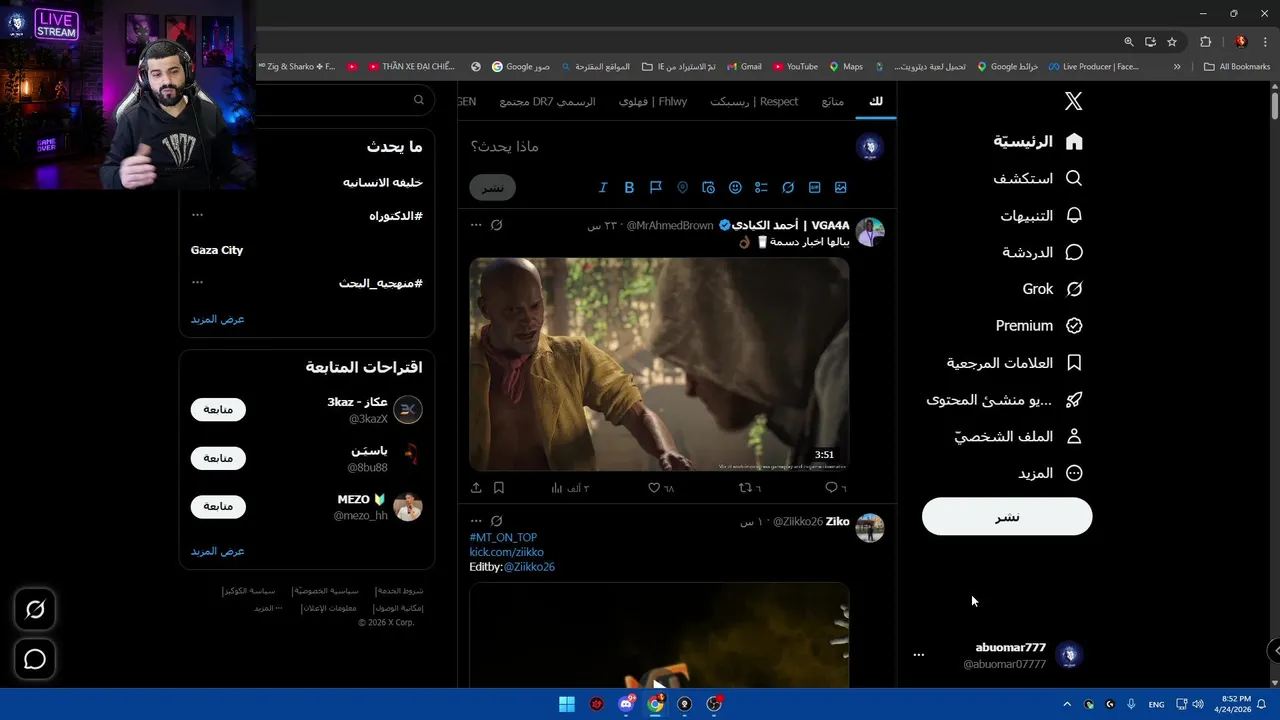Play the VGA4A post video thumbnail
This screenshot has width=1280, height=720.
coord(659,364)
